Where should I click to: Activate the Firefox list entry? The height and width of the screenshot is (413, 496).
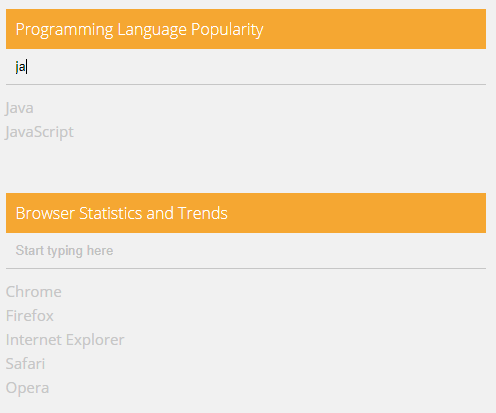pyautogui.click(x=30, y=316)
